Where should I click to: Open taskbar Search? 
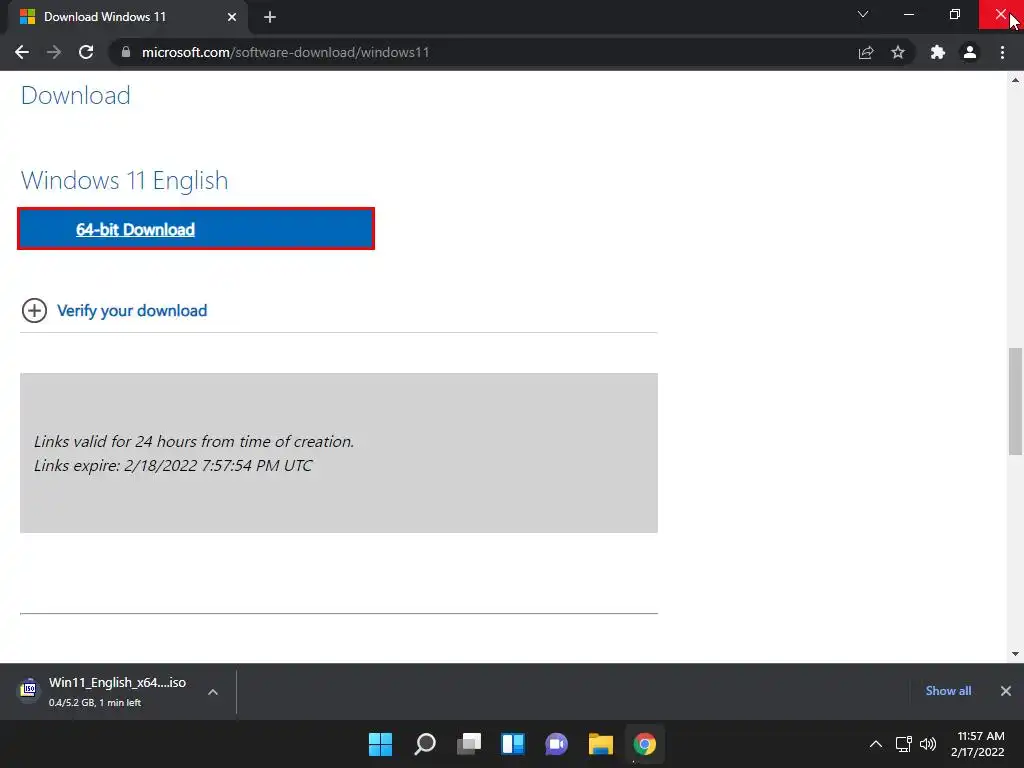tap(424, 744)
